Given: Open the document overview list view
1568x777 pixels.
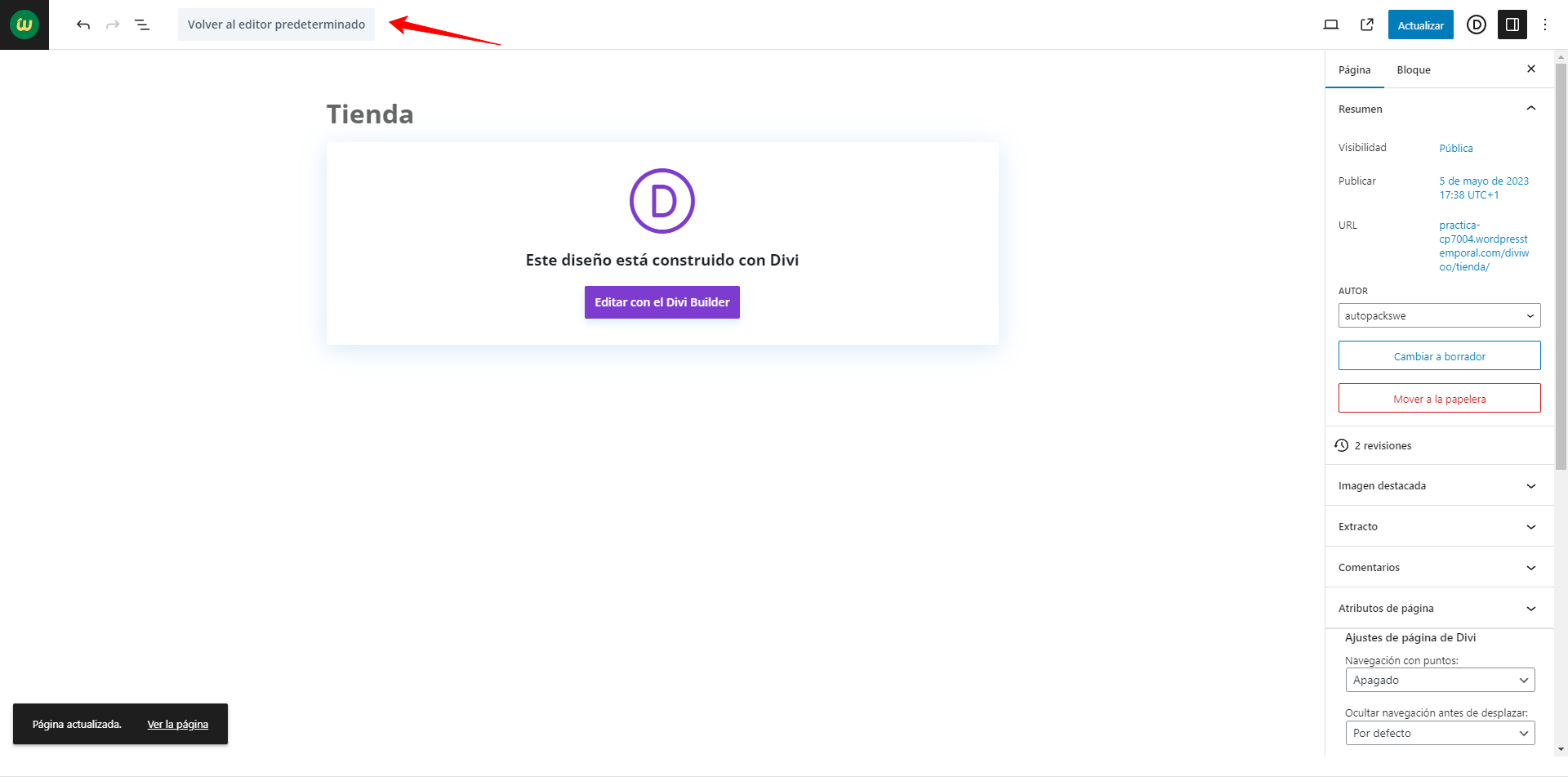Looking at the screenshot, I should 142,25.
